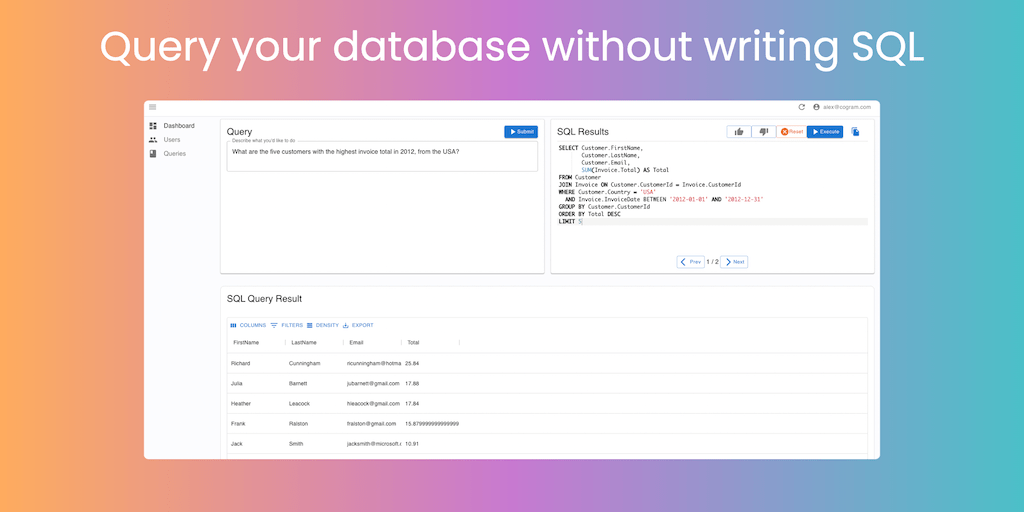This screenshot has width=1024, height=512.
Task: Click the thumbs down feedback button
Action: click(x=764, y=131)
